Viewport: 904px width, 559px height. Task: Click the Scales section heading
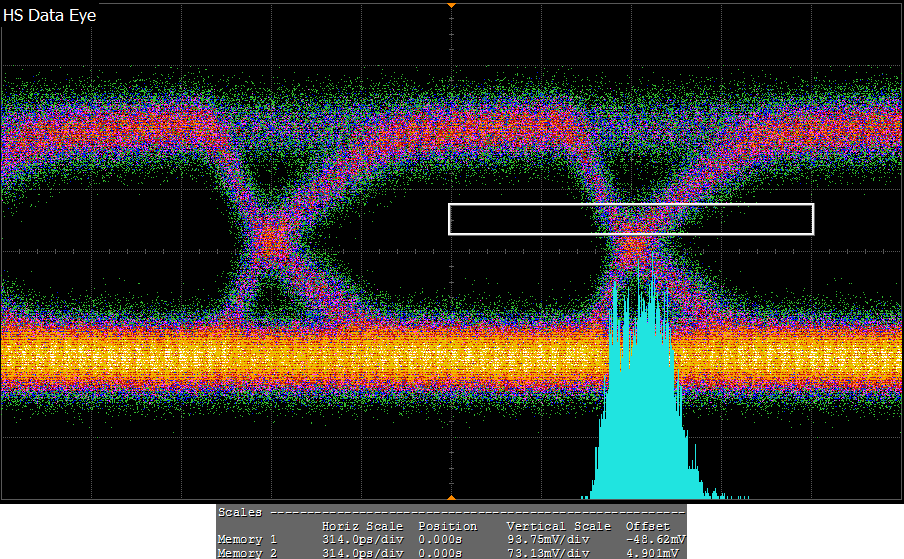(240, 512)
